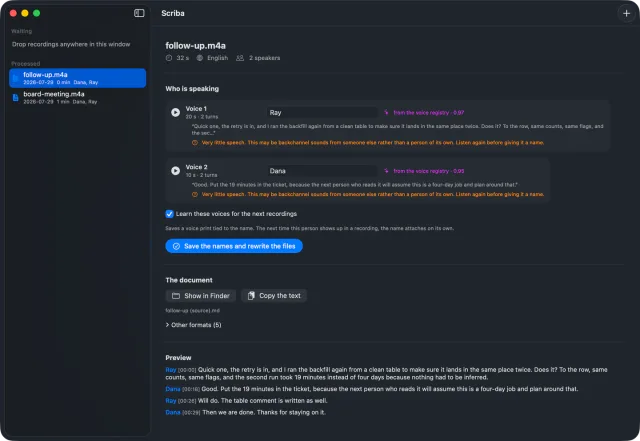Viewport: 640px width, 441px height.
Task: Play the Voice 2 sample
Action: (176, 171)
